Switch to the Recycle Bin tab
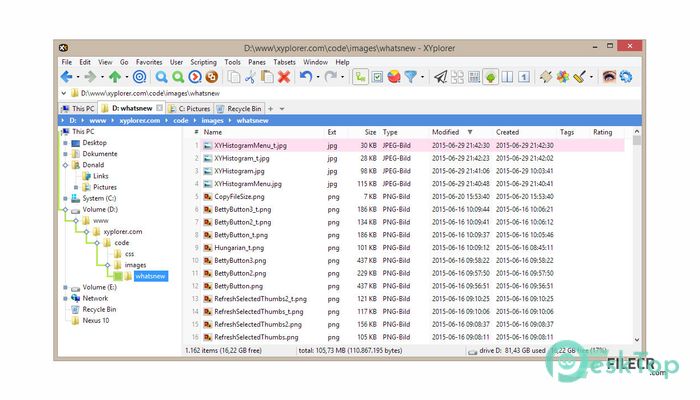The height and width of the screenshot is (400, 700). tap(240, 108)
